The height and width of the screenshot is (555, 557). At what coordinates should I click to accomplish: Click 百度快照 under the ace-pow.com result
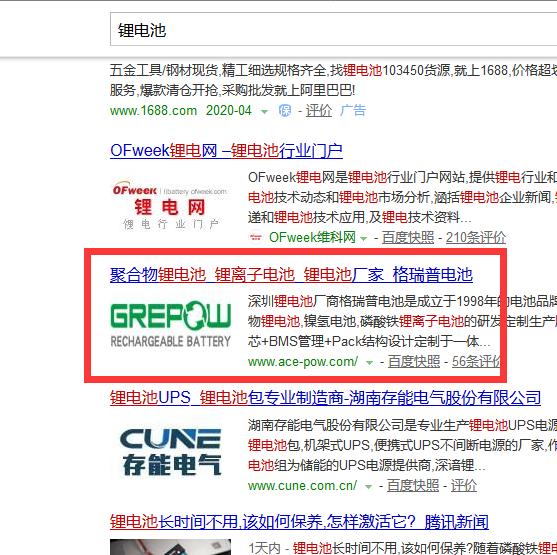pos(414,362)
